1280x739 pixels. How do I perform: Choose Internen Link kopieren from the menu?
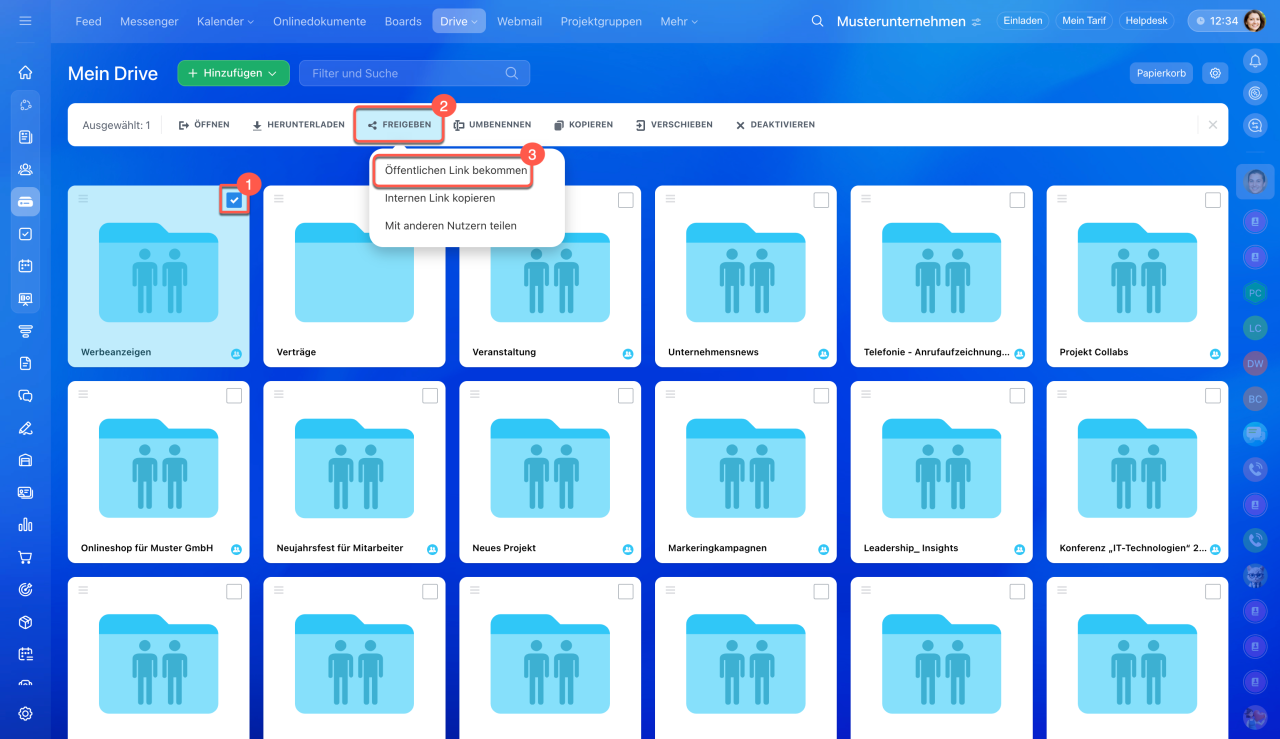[x=440, y=198]
